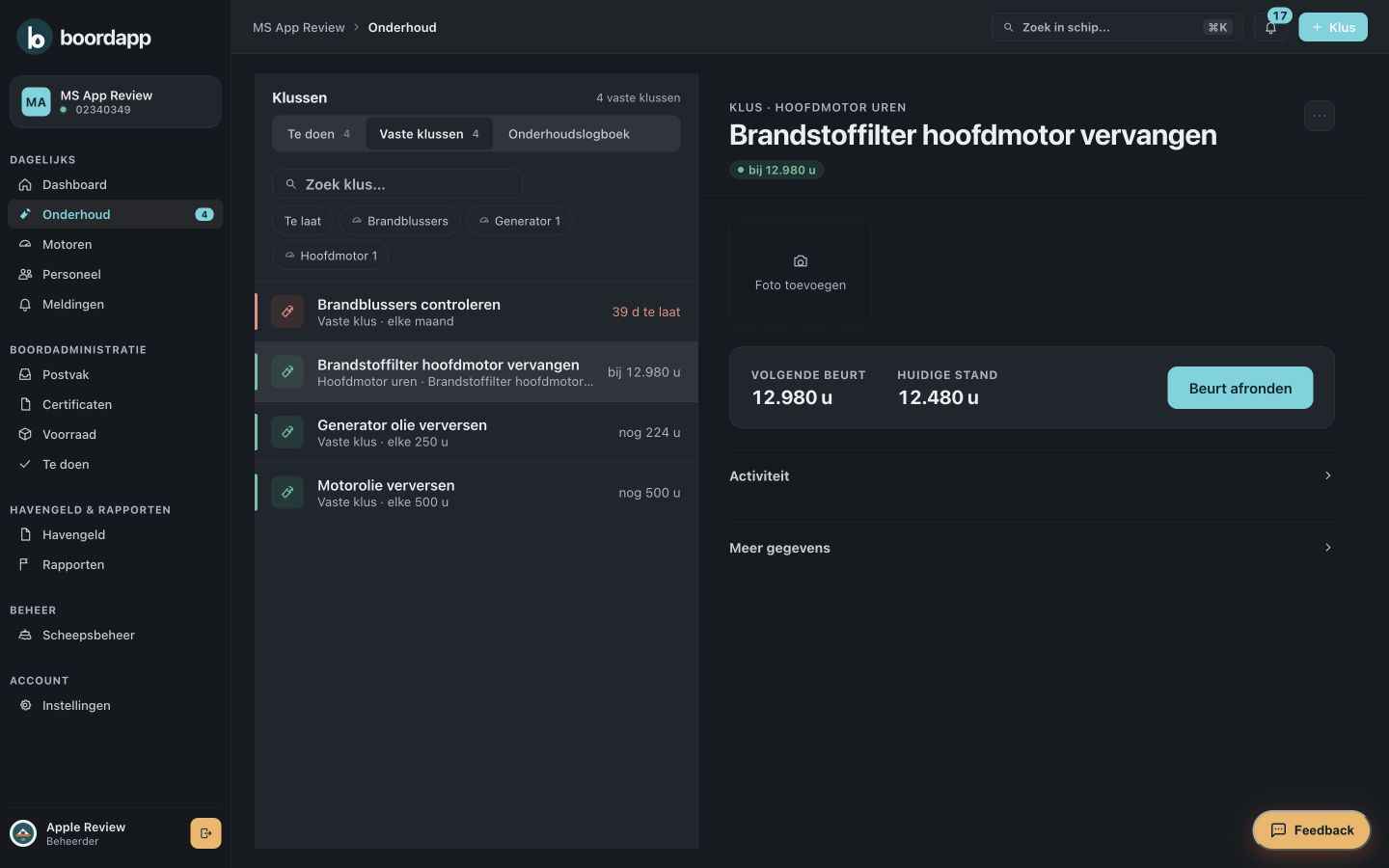Click the Onderhoud breadcrumb

point(402,27)
